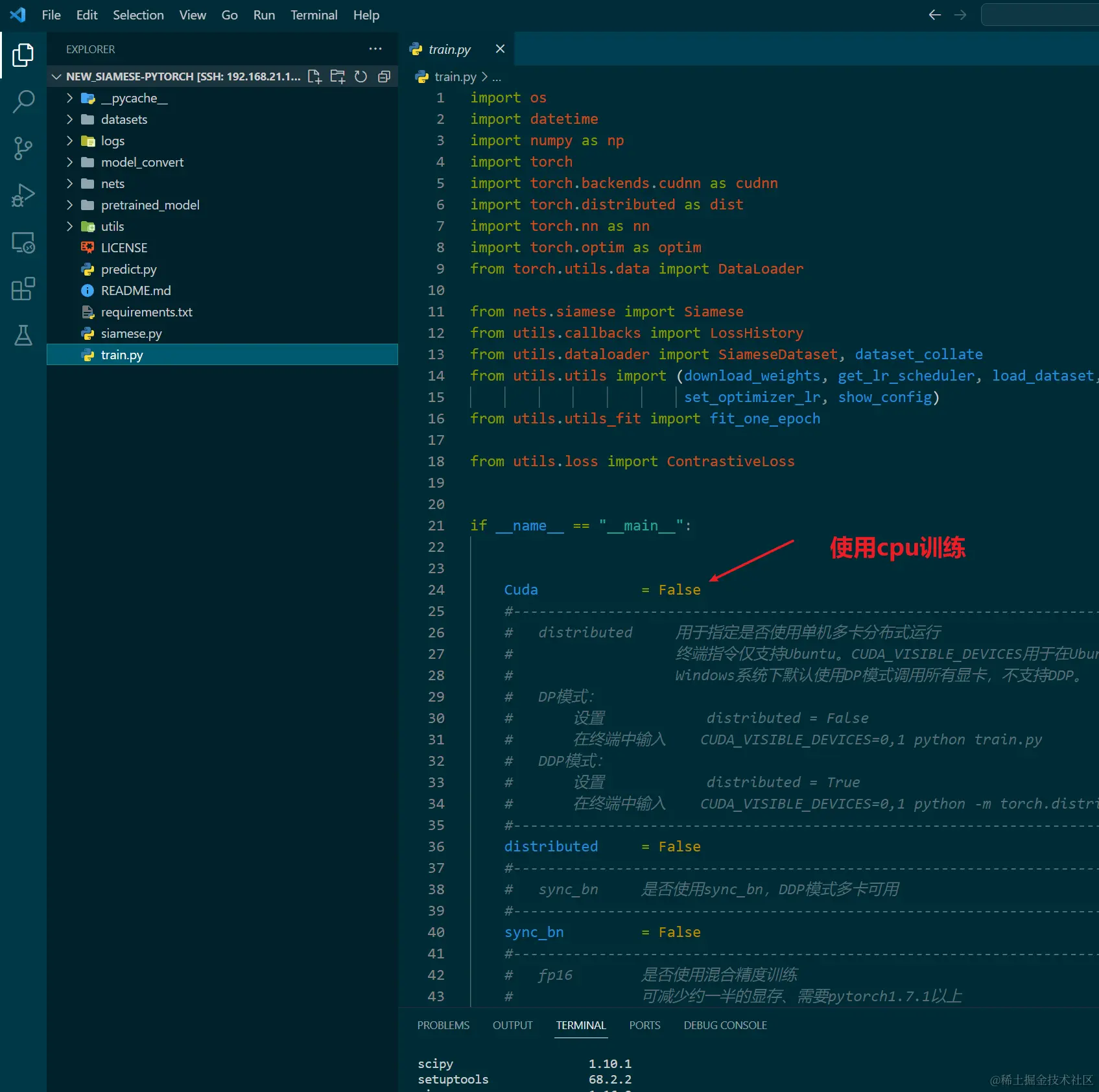Open Source Control view
This screenshot has width=1099, height=1092.
click(23, 148)
